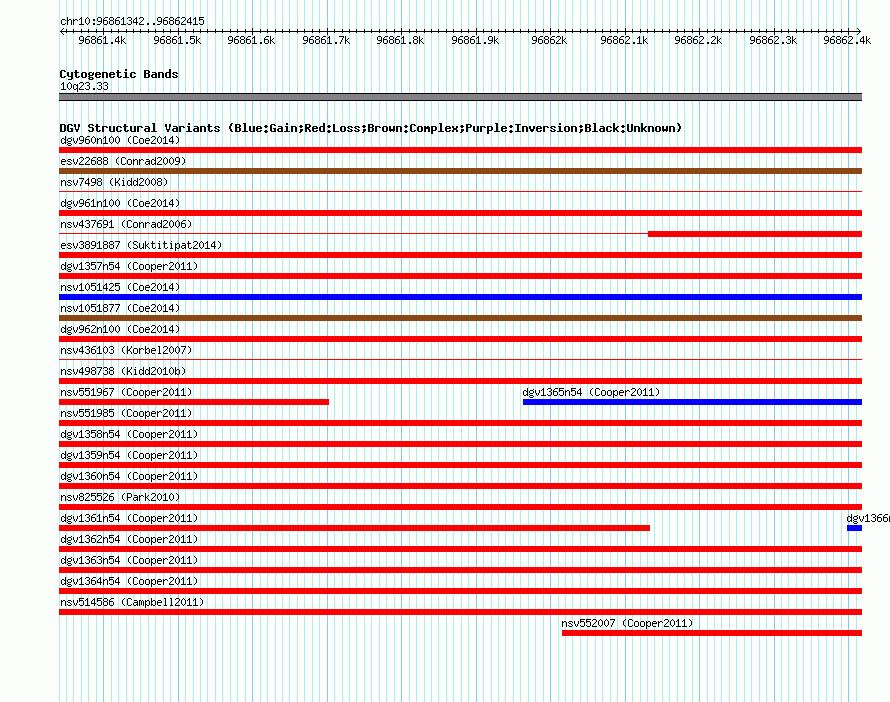Click the brown esv22688 complex variant bar
890x702 pixels.
(460, 171)
